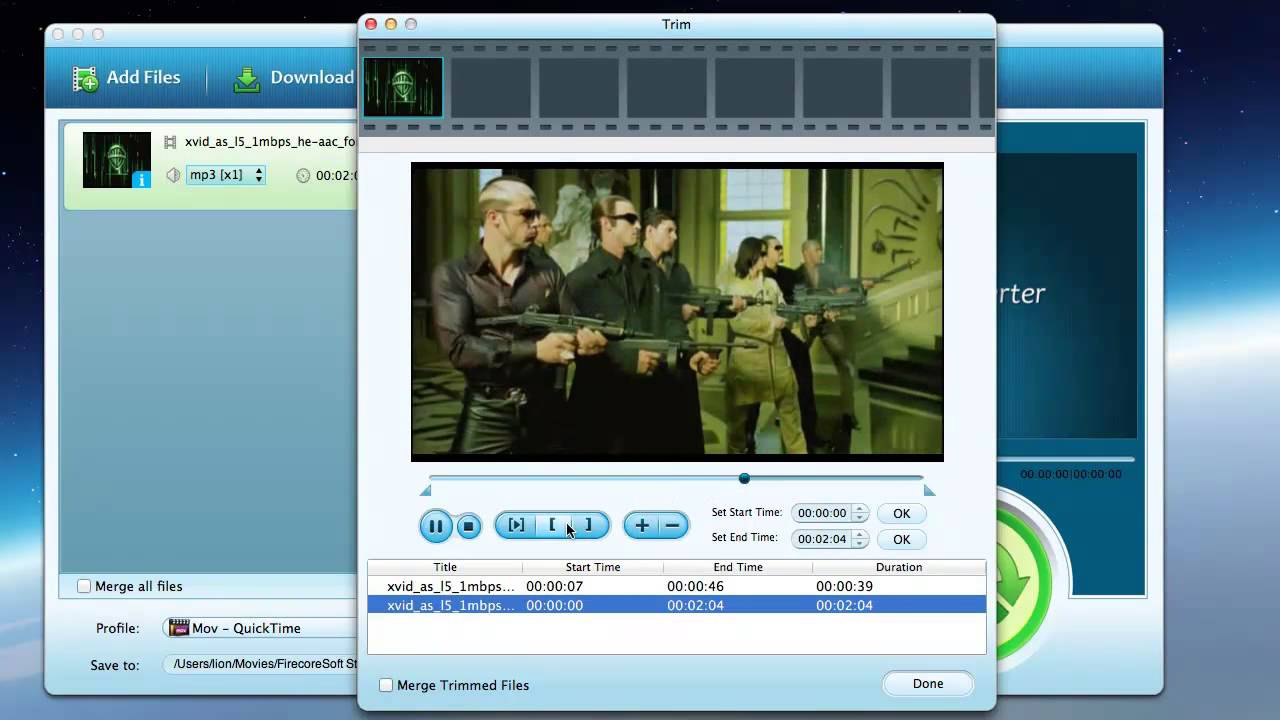This screenshot has height=720, width=1280.
Task: Click the clock duration icon in file row
Action: pyautogui.click(x=303, y=176)
